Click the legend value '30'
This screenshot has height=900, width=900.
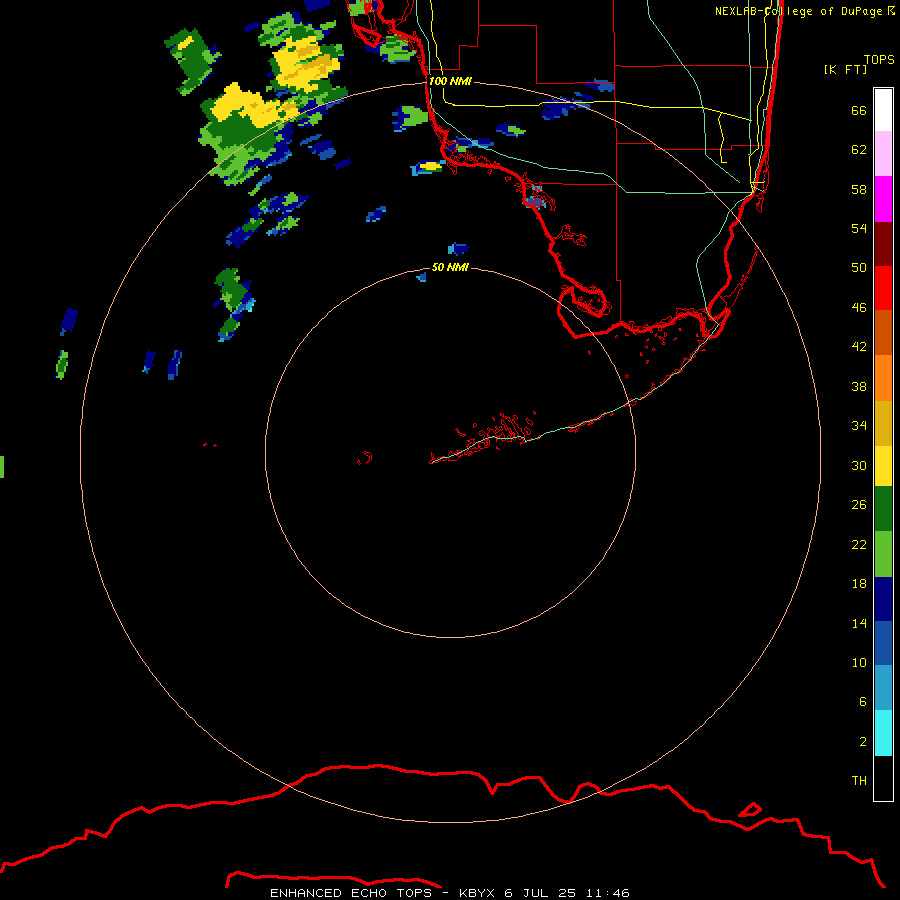[x=859, y=465]
